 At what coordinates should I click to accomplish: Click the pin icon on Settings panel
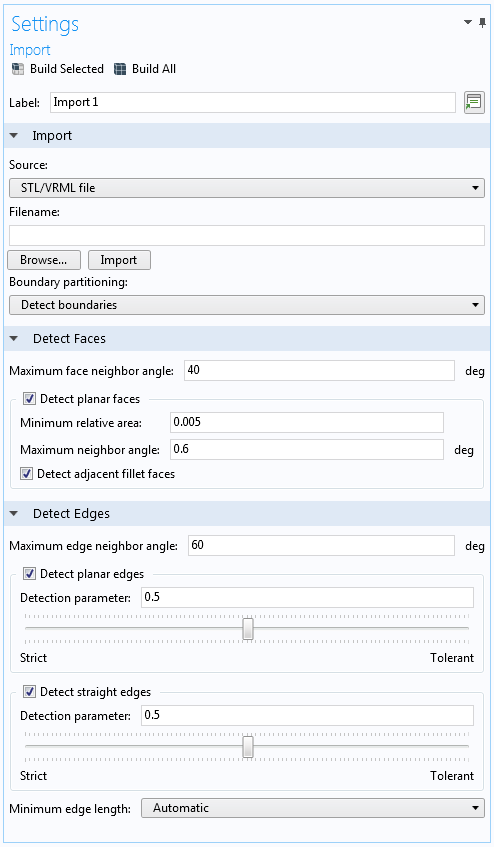482,22
